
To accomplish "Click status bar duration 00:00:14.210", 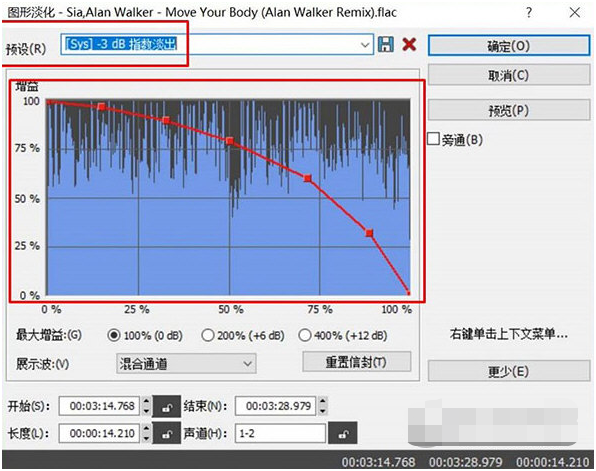I will click(x=553, y=463).
